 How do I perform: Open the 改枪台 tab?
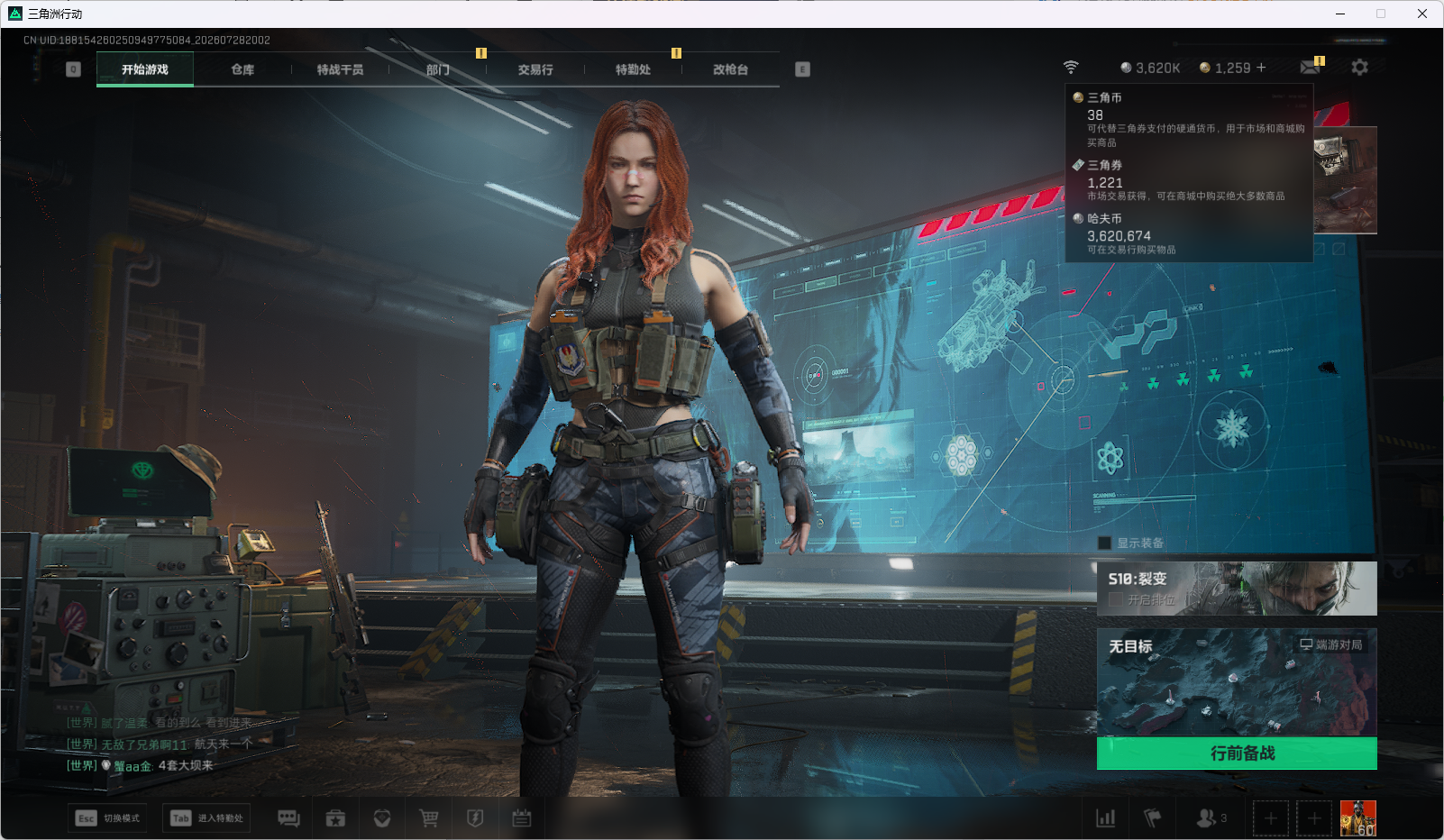tap(730, 69)
